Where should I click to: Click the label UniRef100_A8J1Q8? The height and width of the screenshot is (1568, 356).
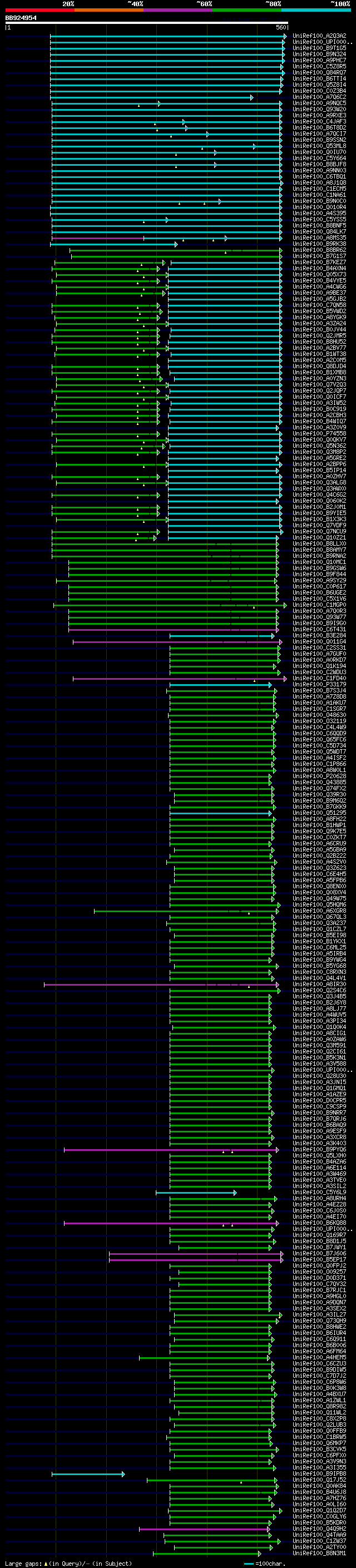(x=319, y=182)
